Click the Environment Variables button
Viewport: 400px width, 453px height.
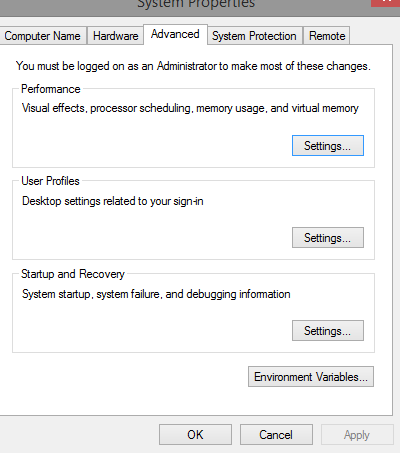click(311, 377)
